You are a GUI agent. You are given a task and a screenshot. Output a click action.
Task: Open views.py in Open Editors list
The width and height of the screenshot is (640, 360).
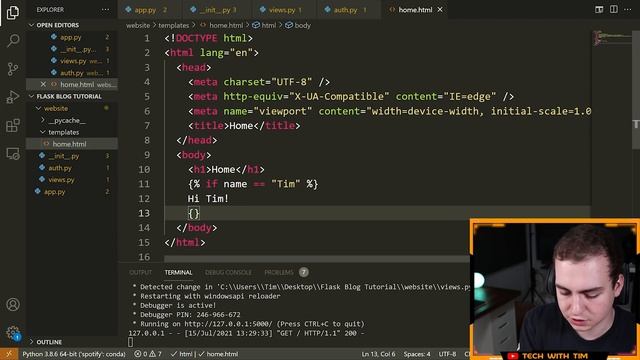(72, 61)
